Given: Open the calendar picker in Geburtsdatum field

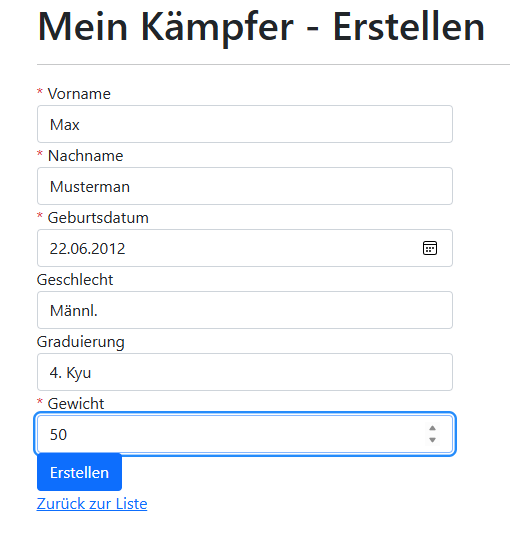Looking at the screenshot, I should click(x=430, y=248).
